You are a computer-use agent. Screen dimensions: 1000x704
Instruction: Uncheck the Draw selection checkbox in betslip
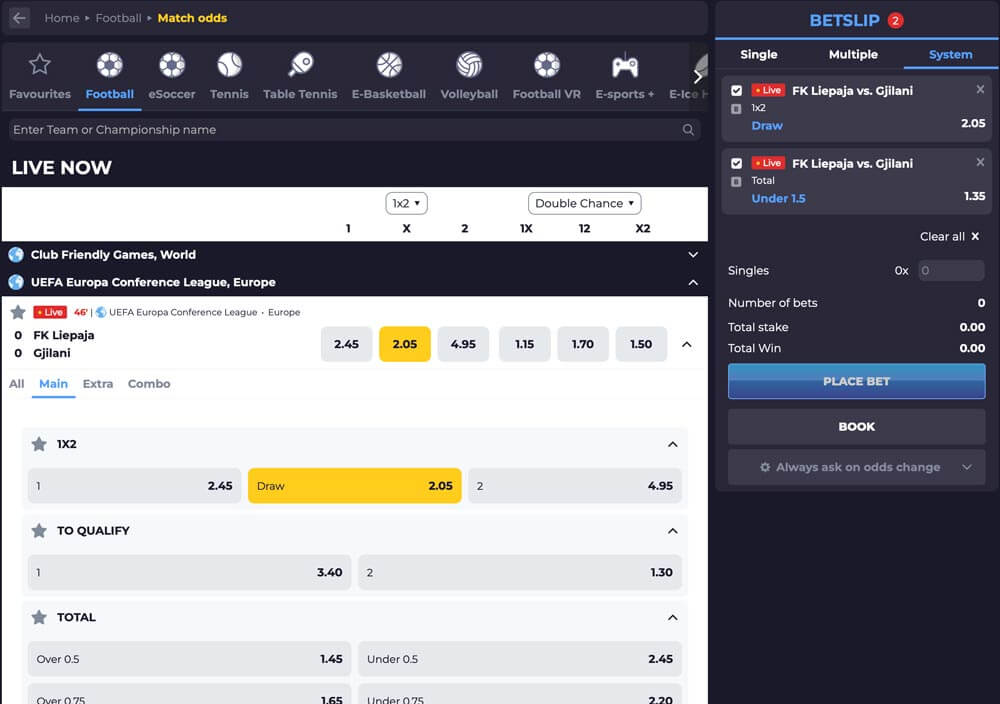click(737, 90)
